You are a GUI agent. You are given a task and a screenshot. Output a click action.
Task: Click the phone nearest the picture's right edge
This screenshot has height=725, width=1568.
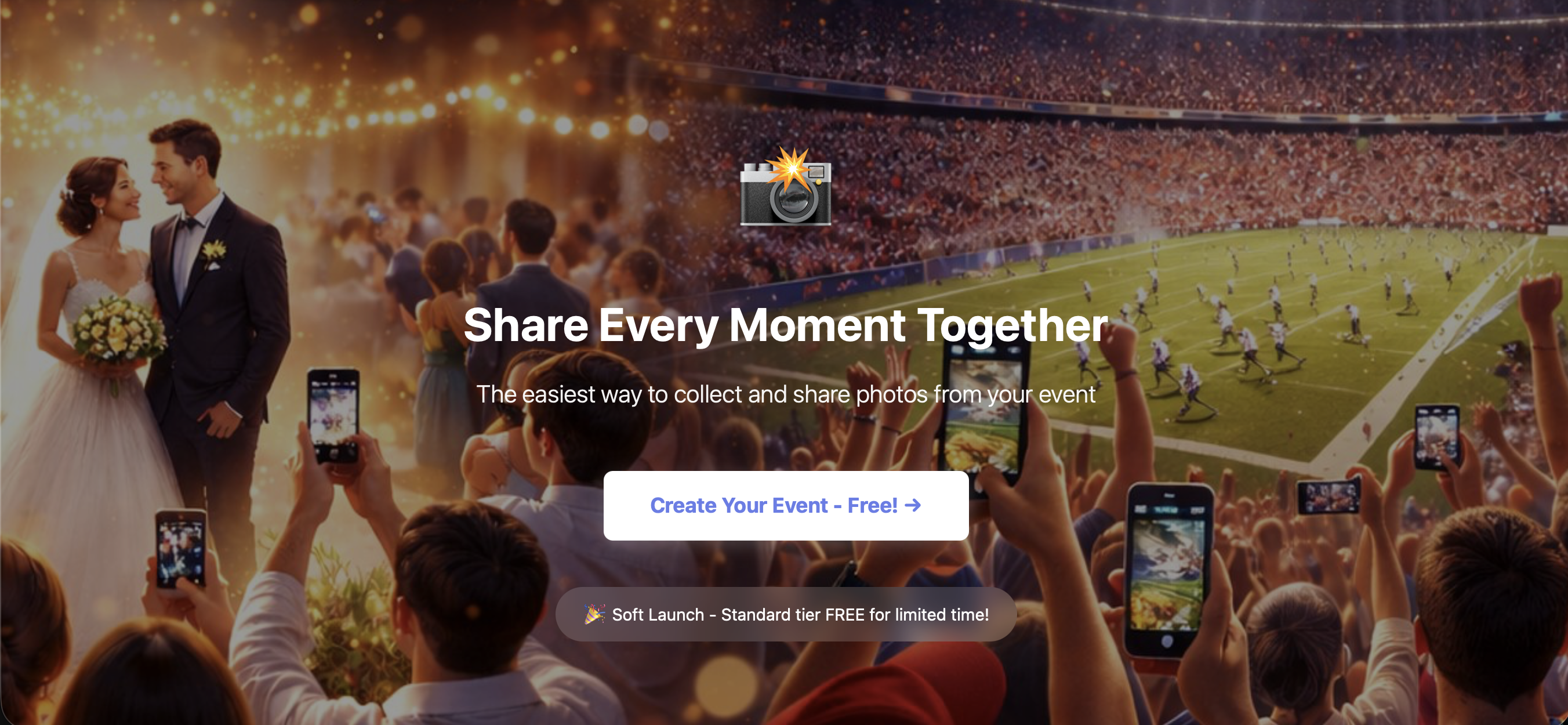1437,437
